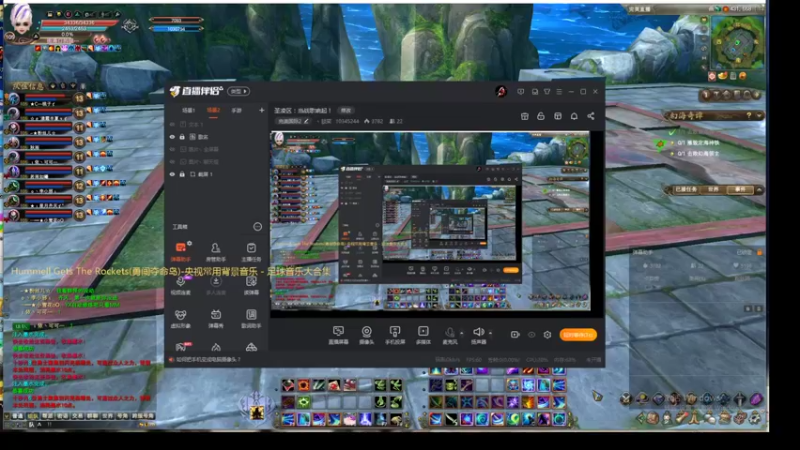Click the orange start streaming button
800x450 pixels.
[x=578, y=335]
